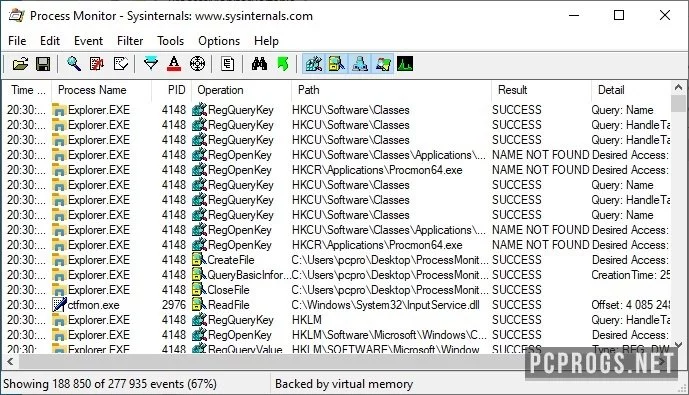Viewport: 689px width, 395px height.
Task: Open the Options menu
Action: (219, 41)
